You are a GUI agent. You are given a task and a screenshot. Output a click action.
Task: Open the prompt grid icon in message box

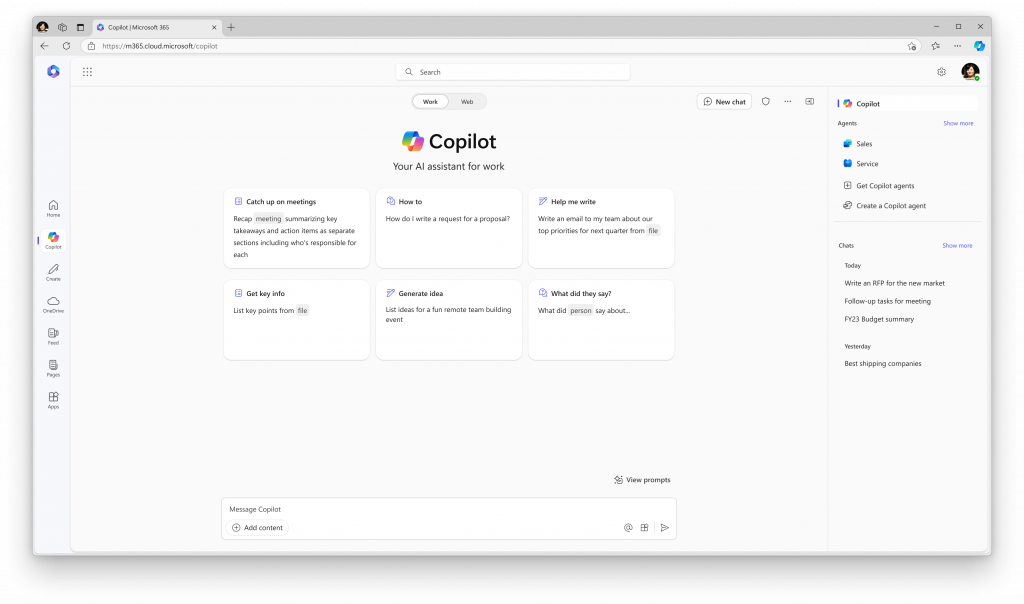point(645,528)
